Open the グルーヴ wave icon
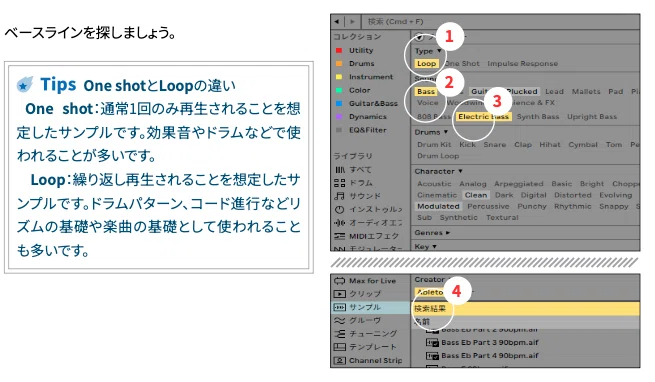The height and width of the screenshot is (382, 655). coord(340,321)
